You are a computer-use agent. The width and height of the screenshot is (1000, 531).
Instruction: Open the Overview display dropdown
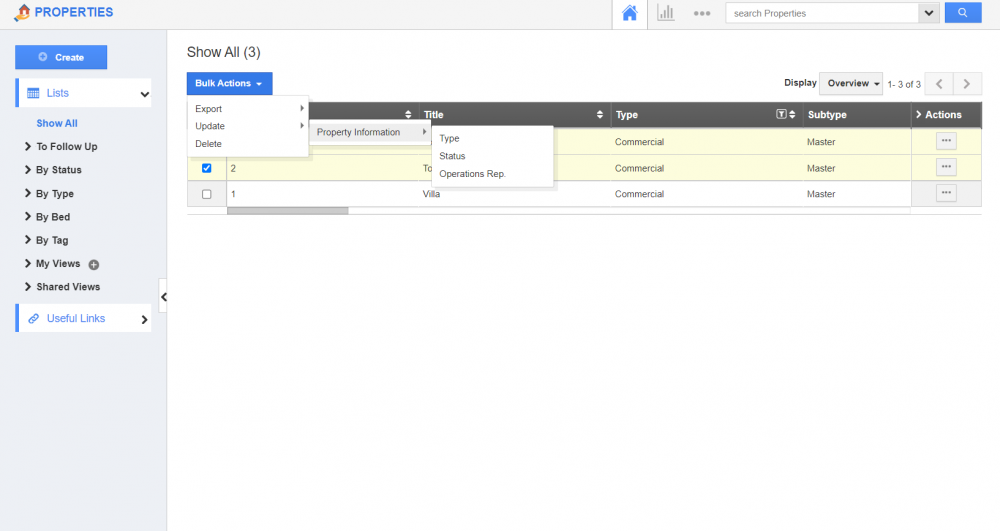(853, 84)
